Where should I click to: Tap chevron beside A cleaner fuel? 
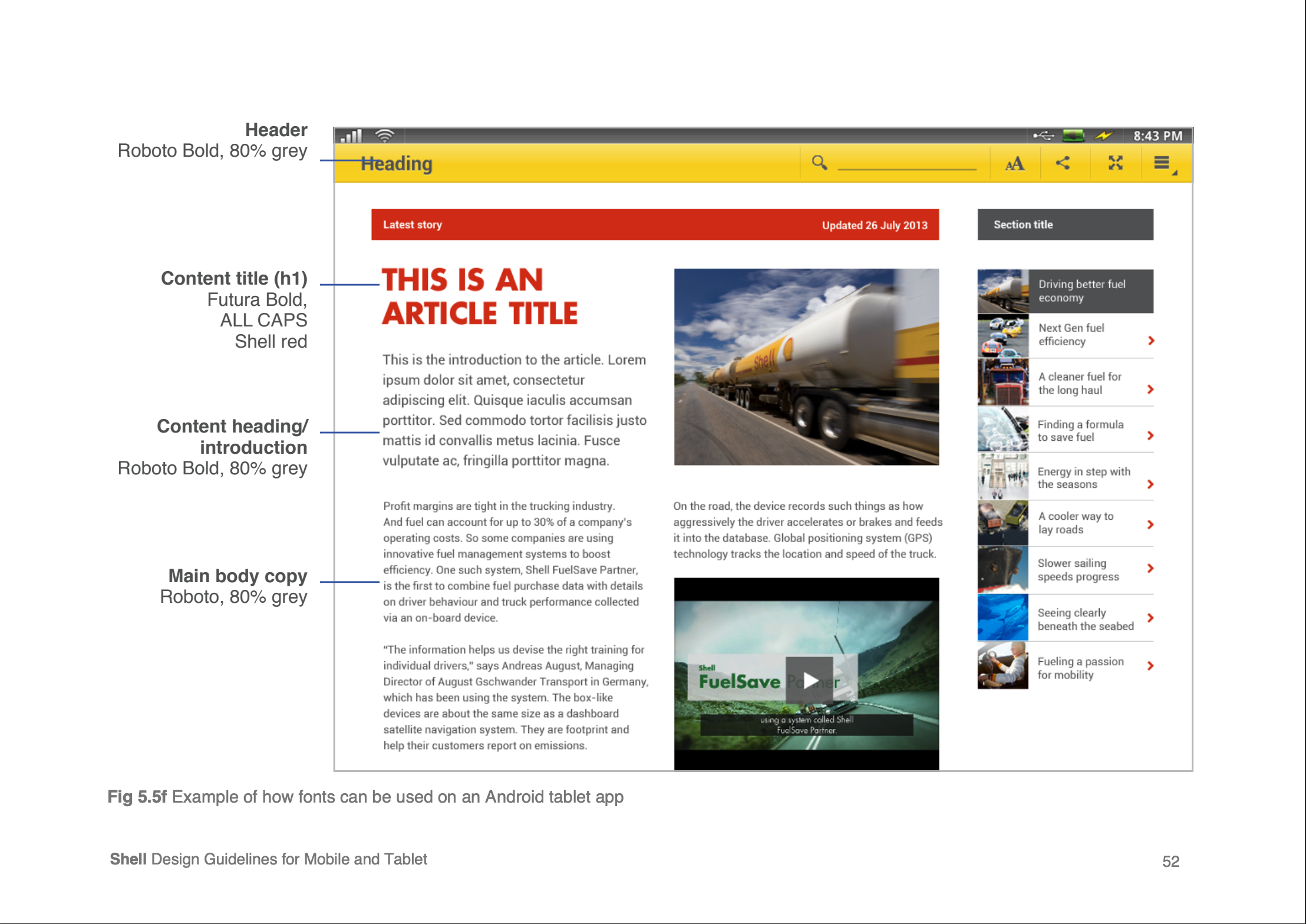(1150, 389)
